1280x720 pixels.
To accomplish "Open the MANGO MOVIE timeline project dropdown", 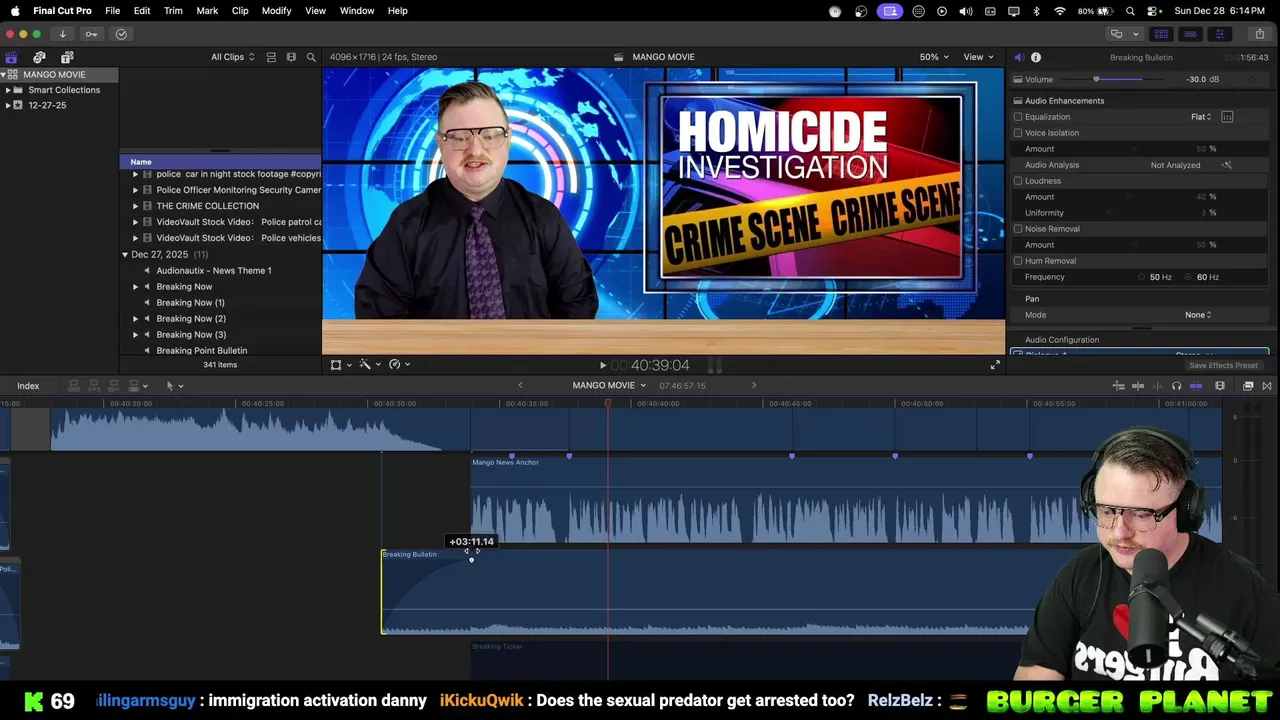I will point(609,386).
